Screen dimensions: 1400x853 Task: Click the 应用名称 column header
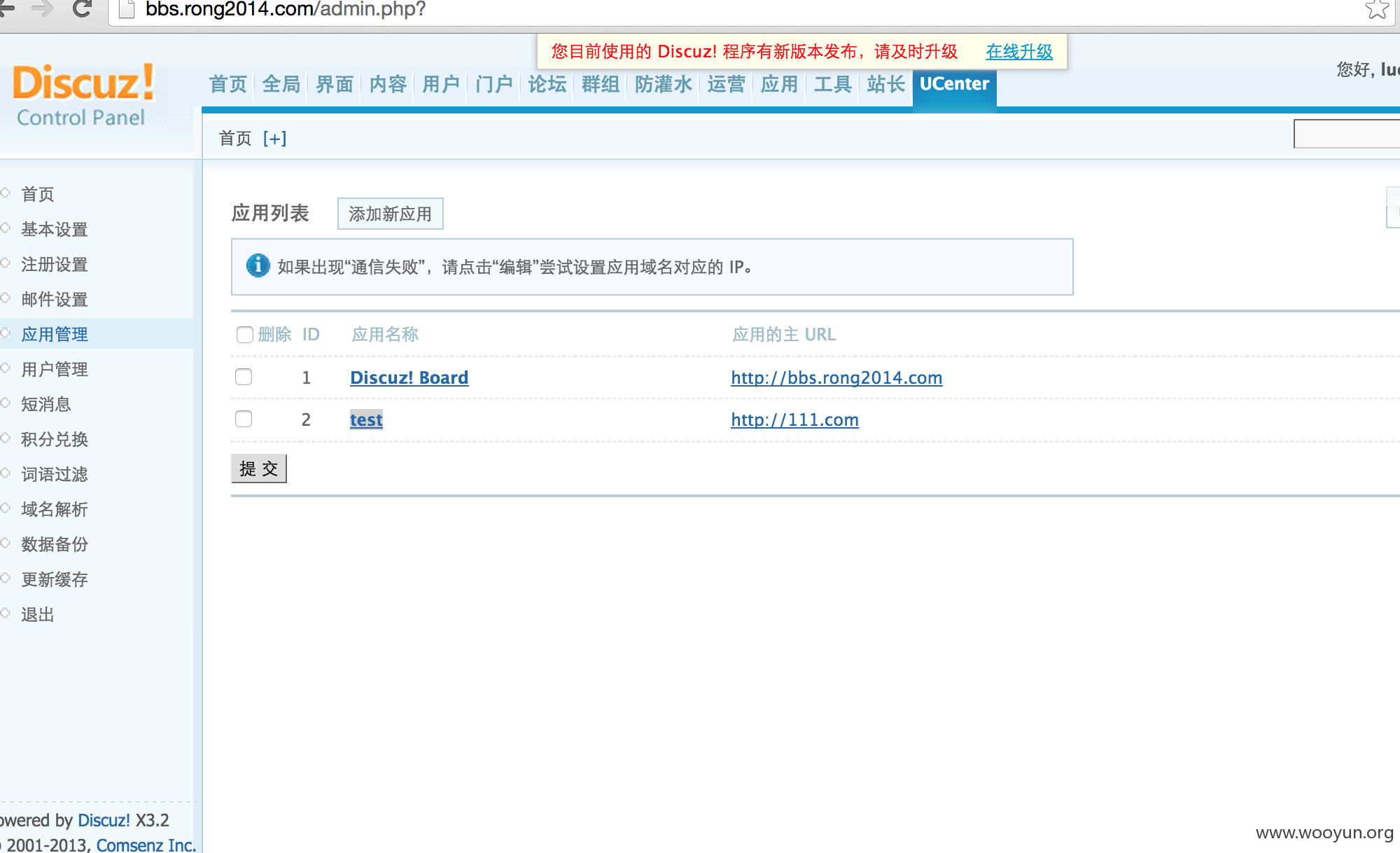[x=385, y=335]
